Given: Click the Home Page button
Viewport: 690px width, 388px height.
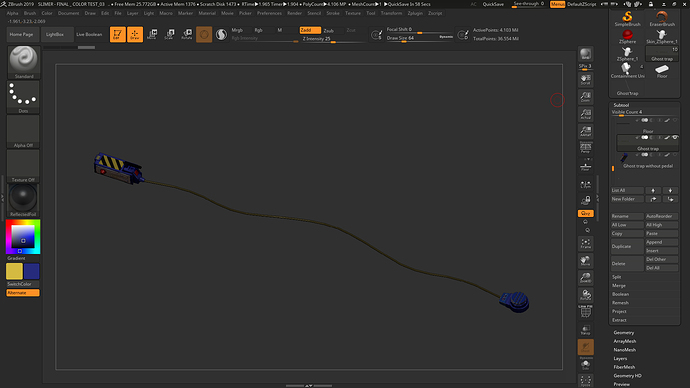Looking at the screenshot, I should point(22,34).
